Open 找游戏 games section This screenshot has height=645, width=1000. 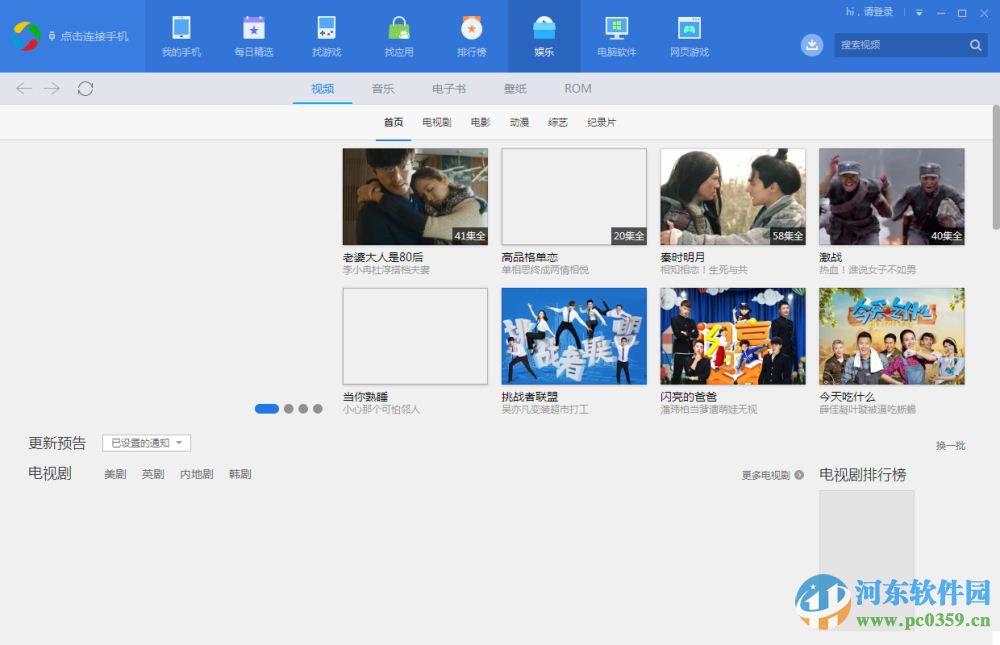(325, 36)
